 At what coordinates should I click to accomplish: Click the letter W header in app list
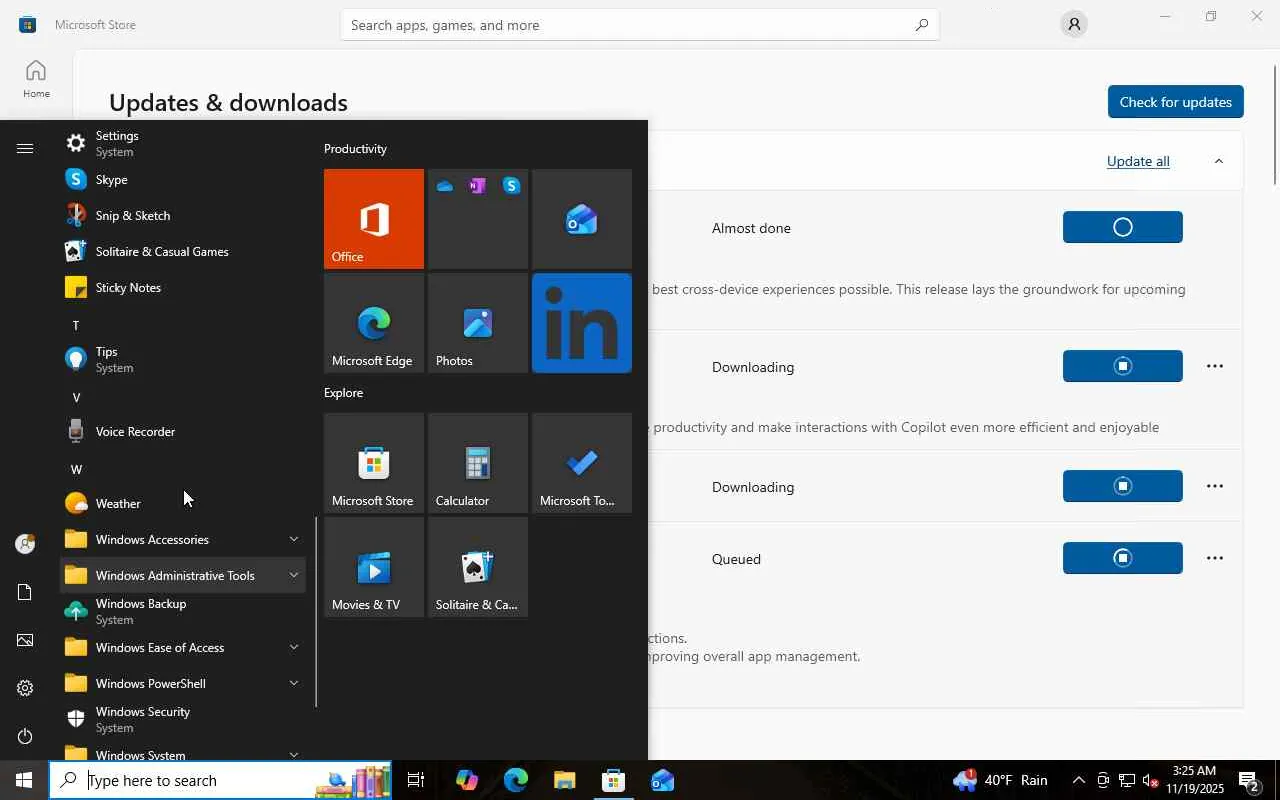76,469
